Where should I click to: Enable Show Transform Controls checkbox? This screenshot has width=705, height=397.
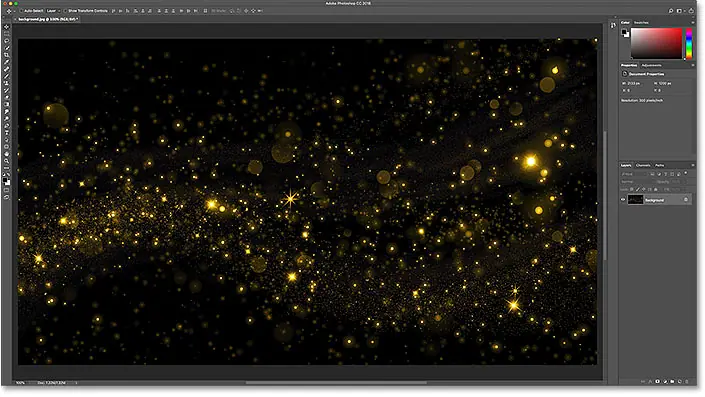coord(65,10)
